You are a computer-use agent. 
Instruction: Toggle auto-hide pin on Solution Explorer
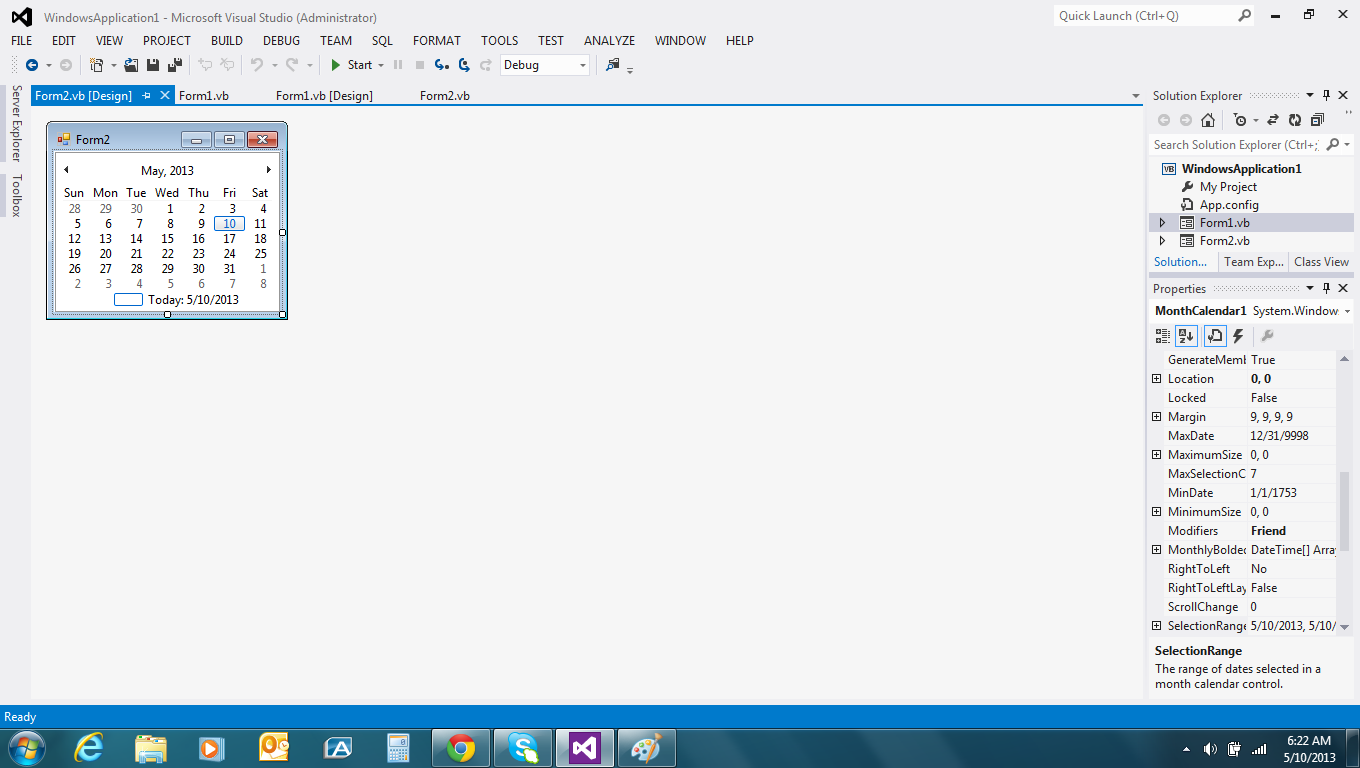click(1327, 95)
